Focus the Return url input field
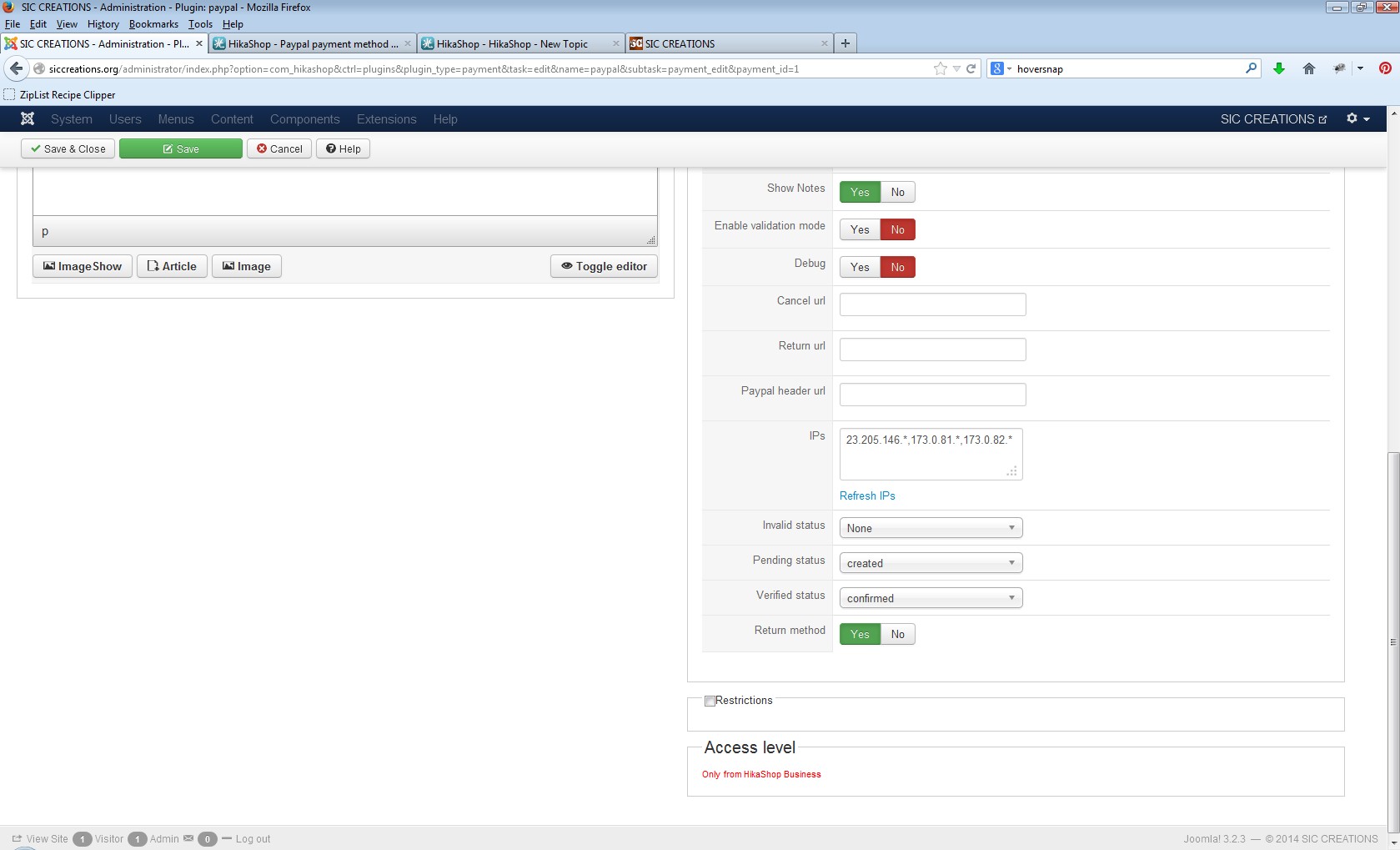 pyautogui.click(x=932, y=350)
